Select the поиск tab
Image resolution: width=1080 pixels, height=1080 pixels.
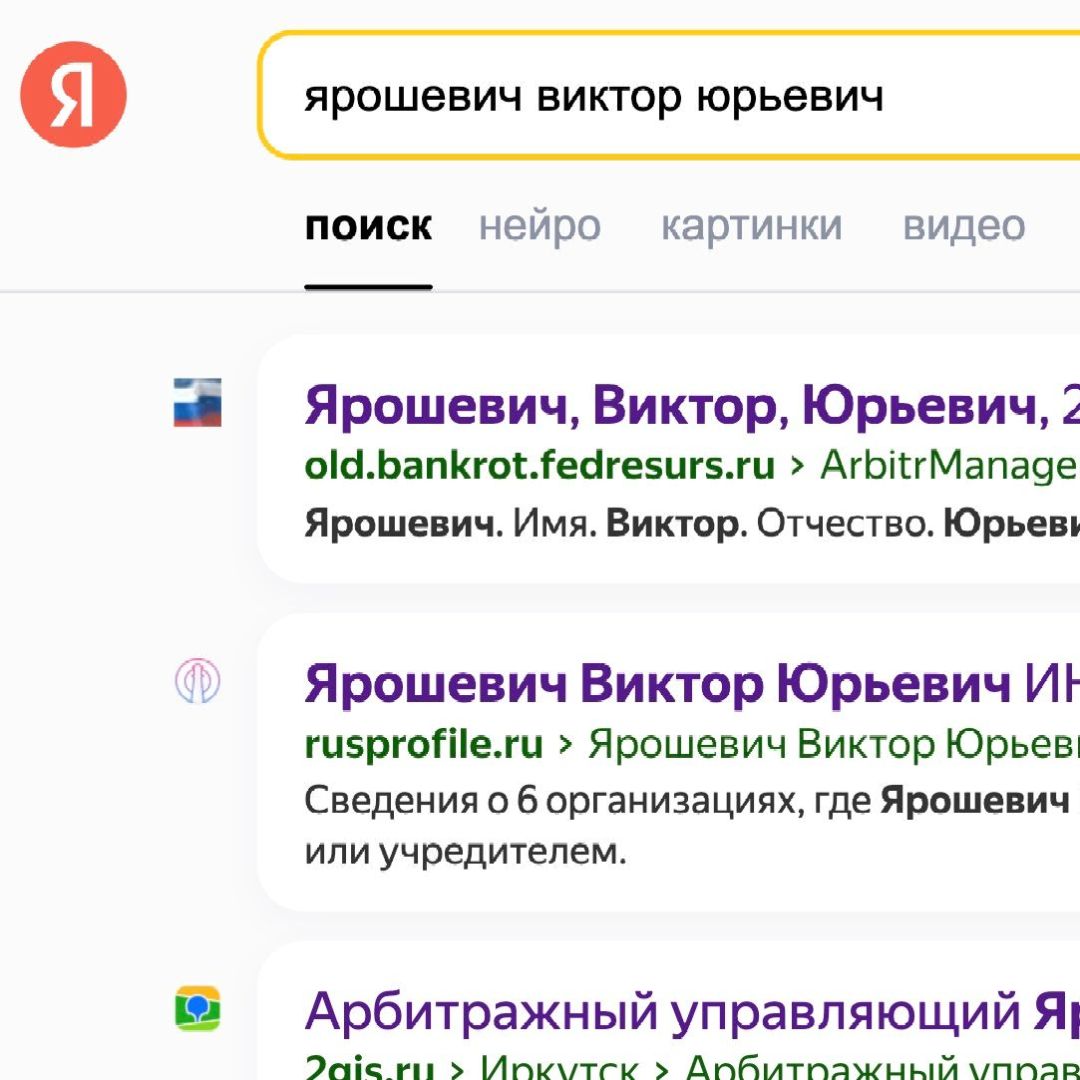tap(369, 226)
